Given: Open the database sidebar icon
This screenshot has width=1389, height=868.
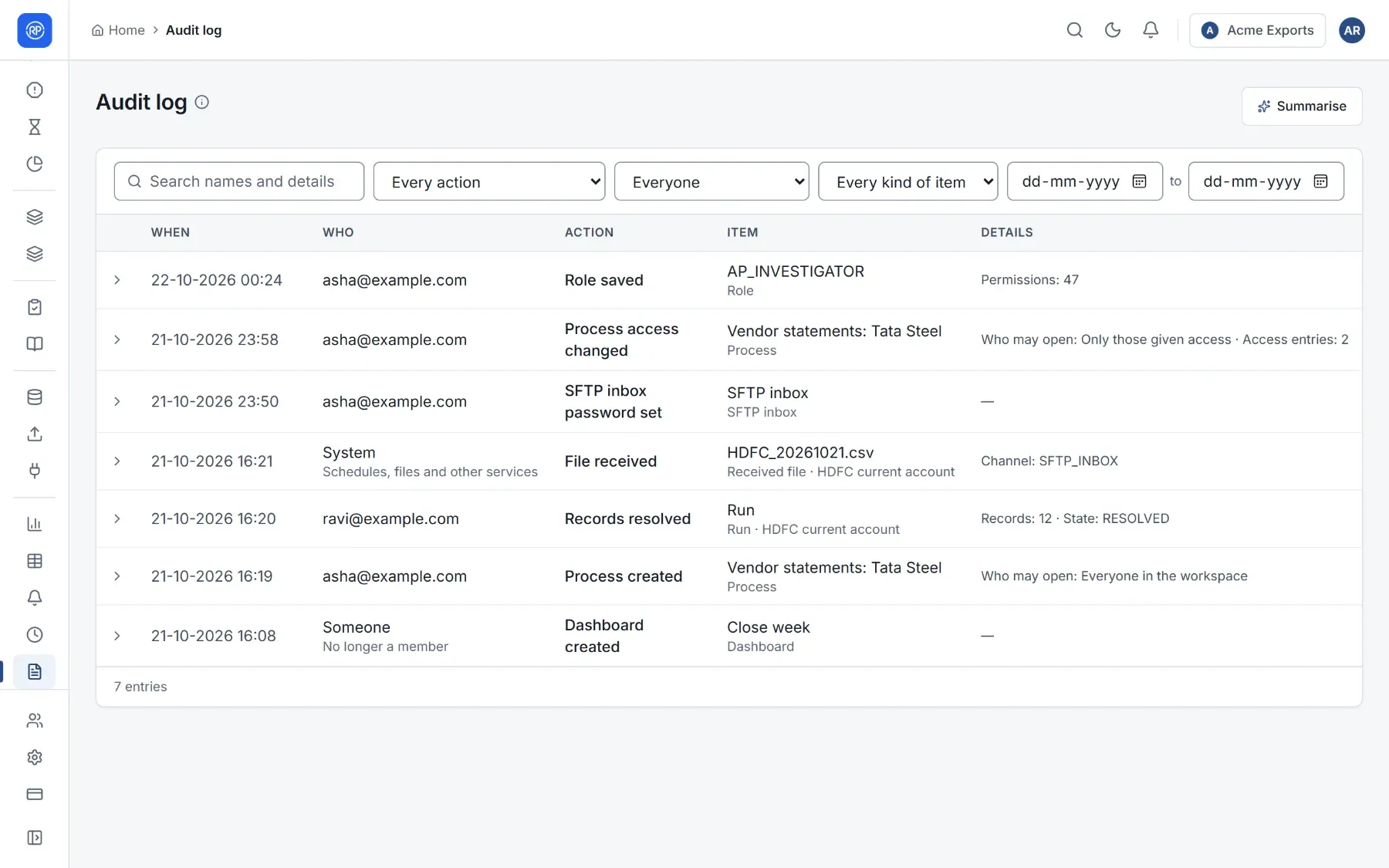Looking at the screenshot, I should tap(35, 397).
